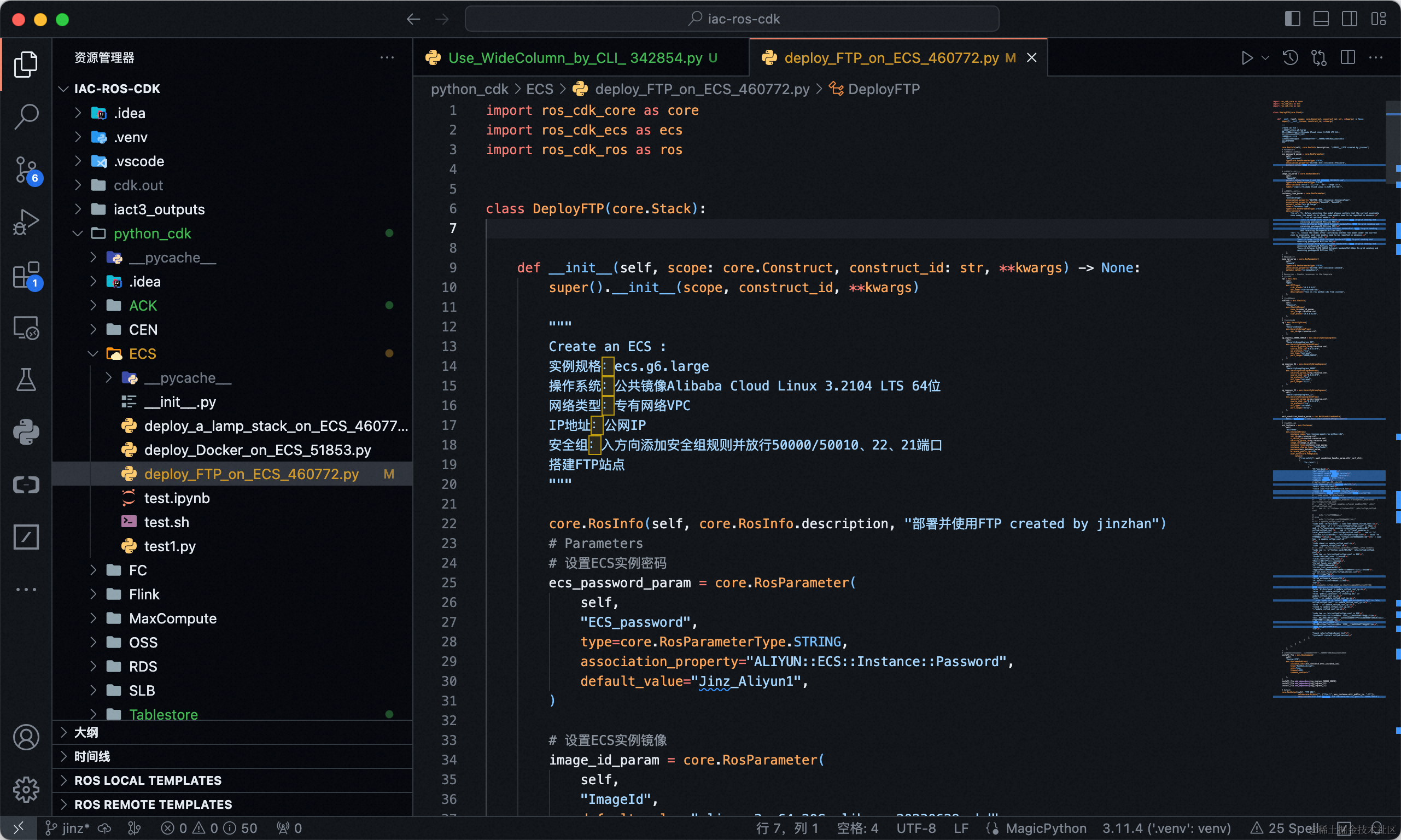Expand the 大纲 outline section
1401x840 pixels.
click(x=232, y=732)
